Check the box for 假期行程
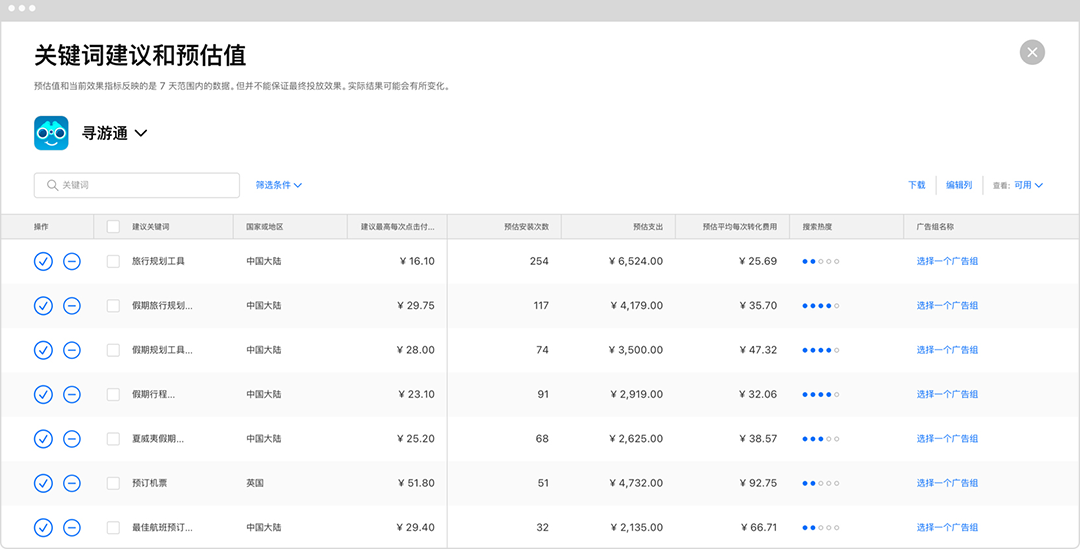The width and height of the screenshot is (1080, 556). tap(114, 394)
